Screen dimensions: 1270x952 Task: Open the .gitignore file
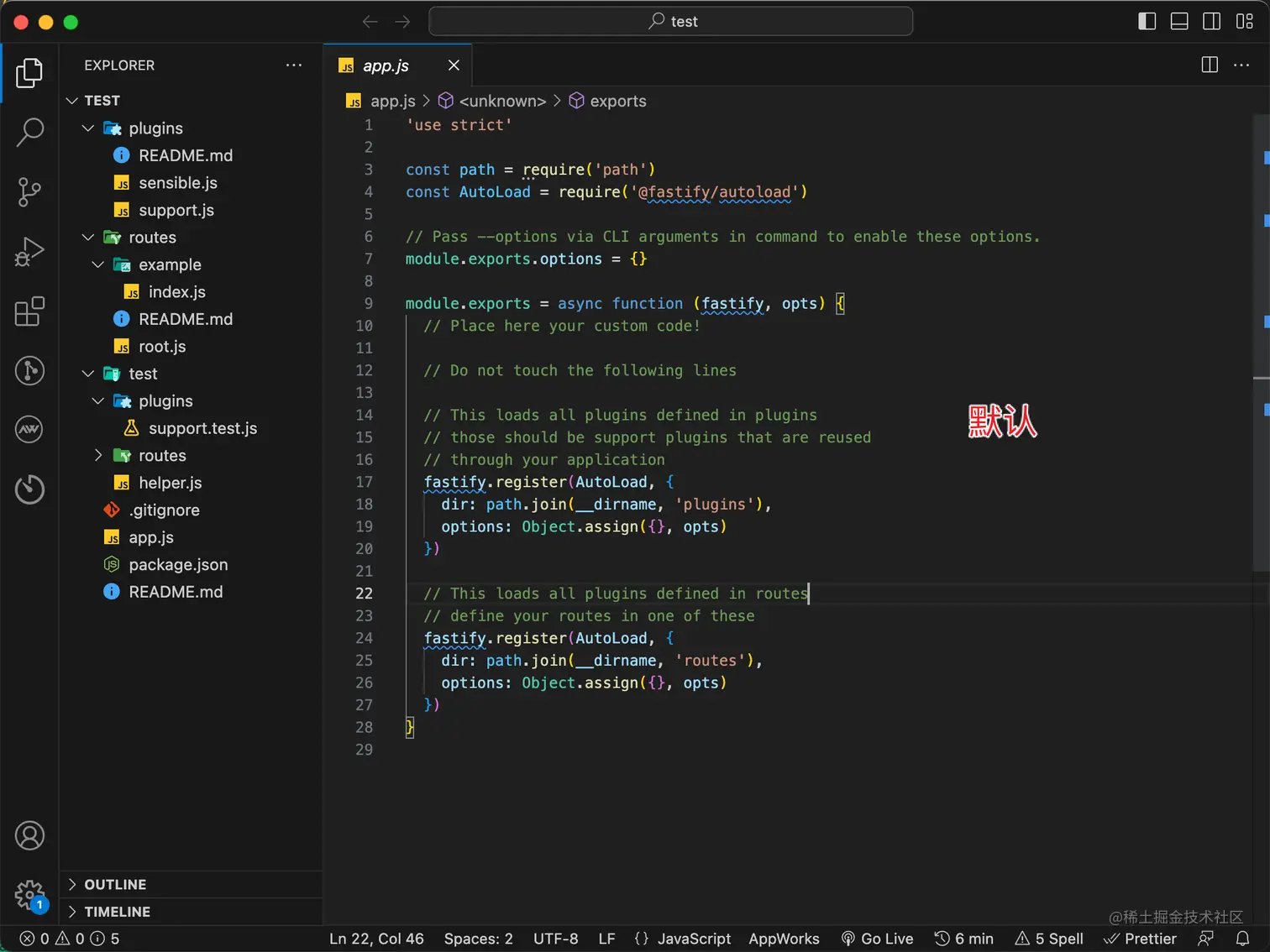point(192,510)
